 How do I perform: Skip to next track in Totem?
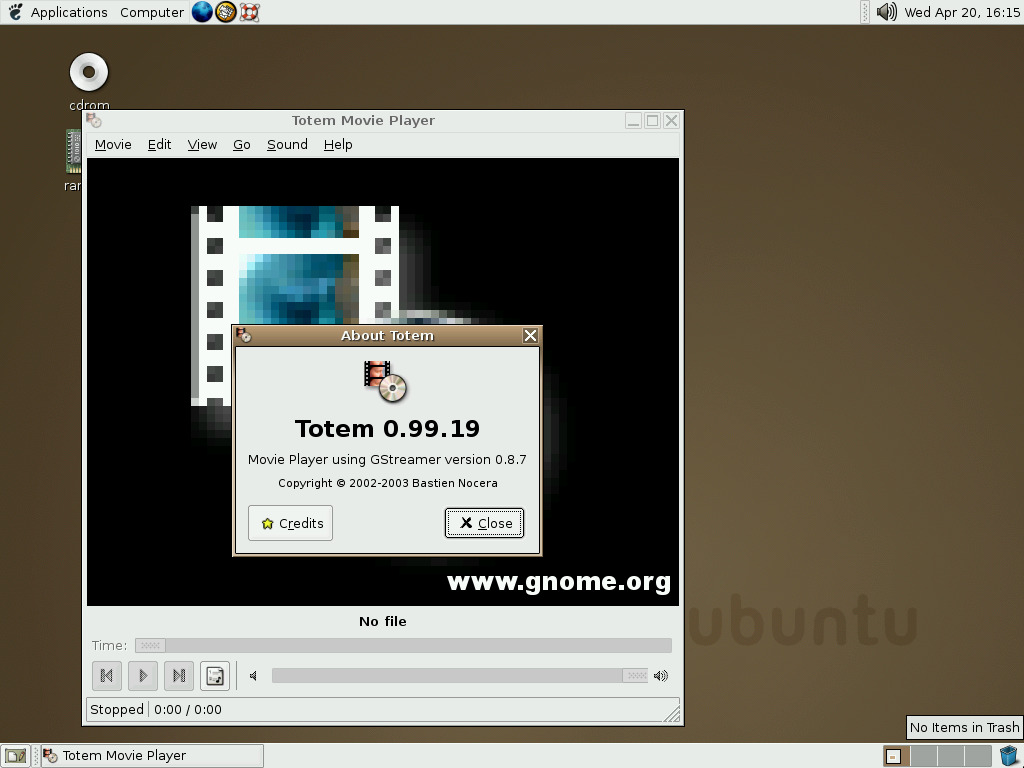click(179, 675)
